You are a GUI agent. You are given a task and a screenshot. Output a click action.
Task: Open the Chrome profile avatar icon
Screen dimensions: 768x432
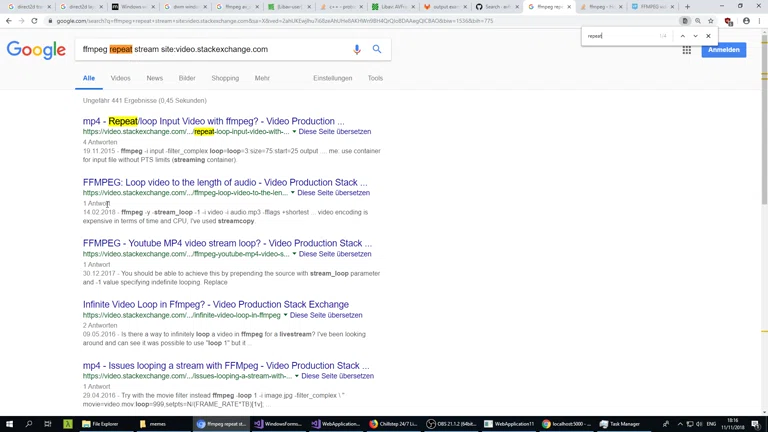(746, 21)
